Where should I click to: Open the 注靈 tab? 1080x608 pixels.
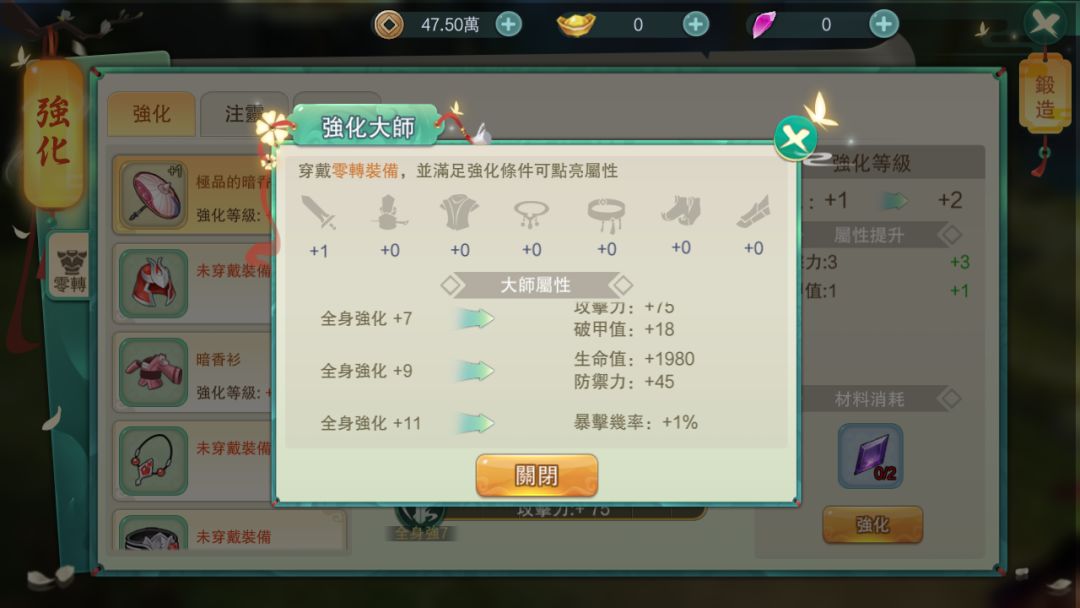click(x=244, y=114)
